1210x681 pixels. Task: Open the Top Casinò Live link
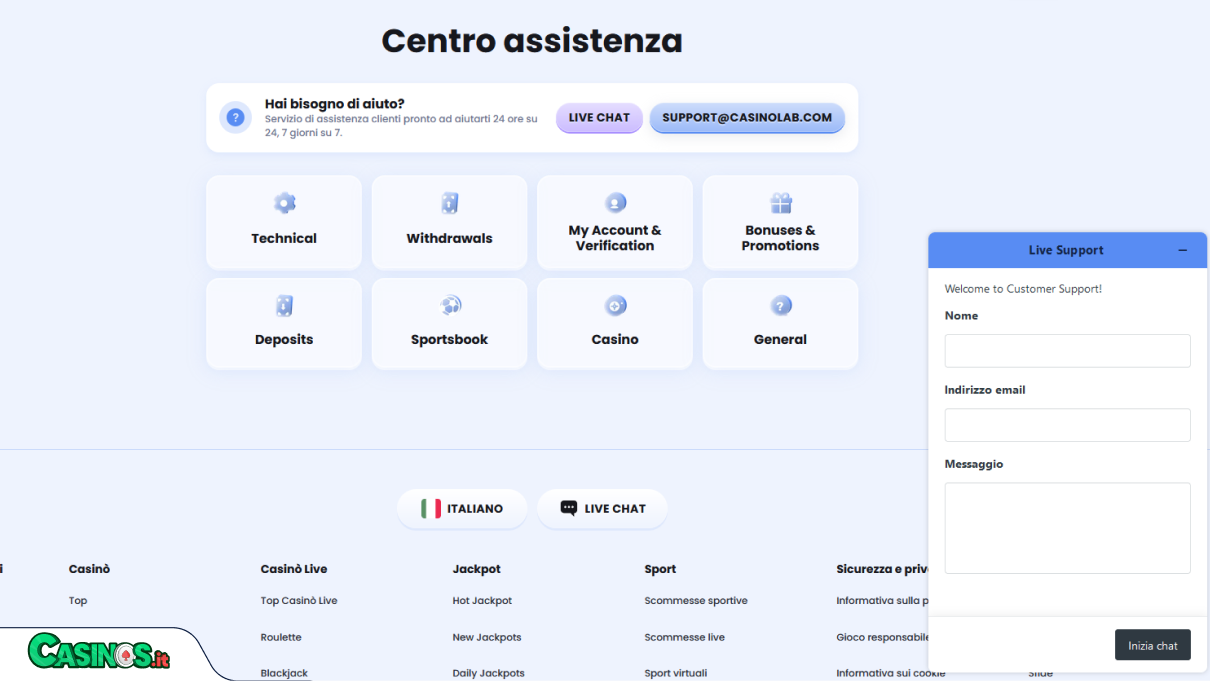pyautogui.click(x=299, y=601)
